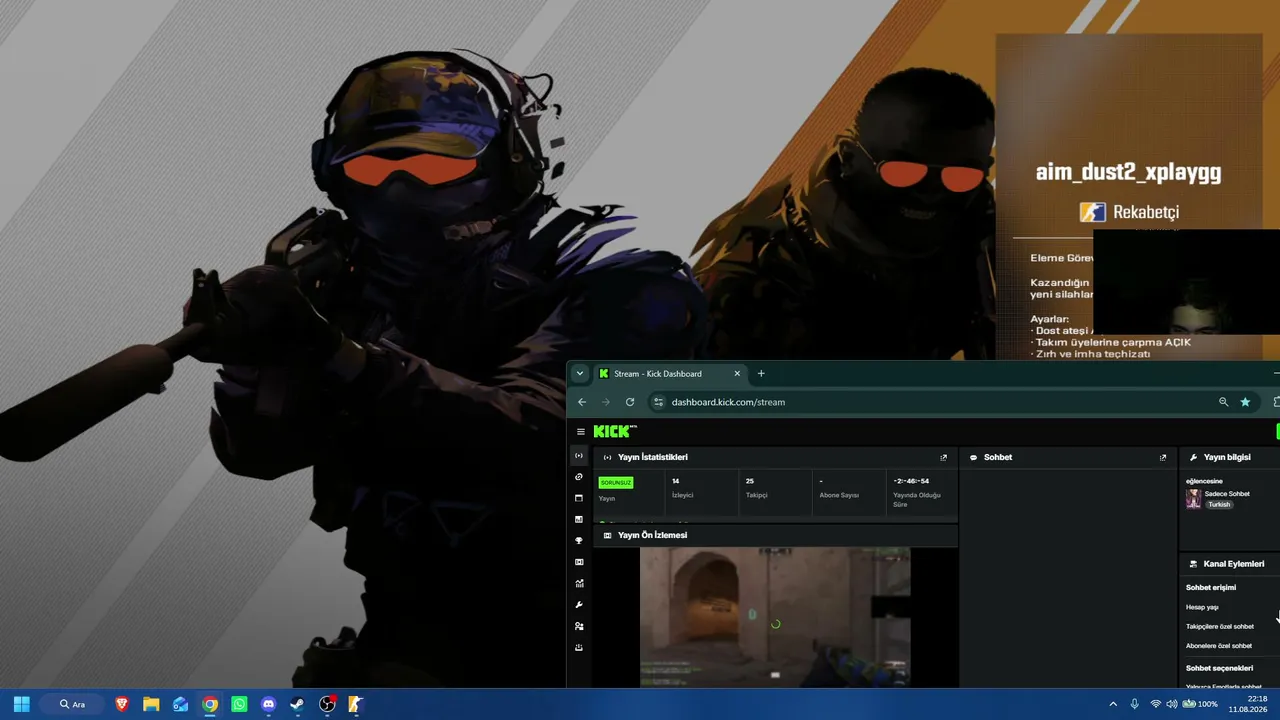Click the Yayın bilgisi panel header

[x=1227, y=457]
